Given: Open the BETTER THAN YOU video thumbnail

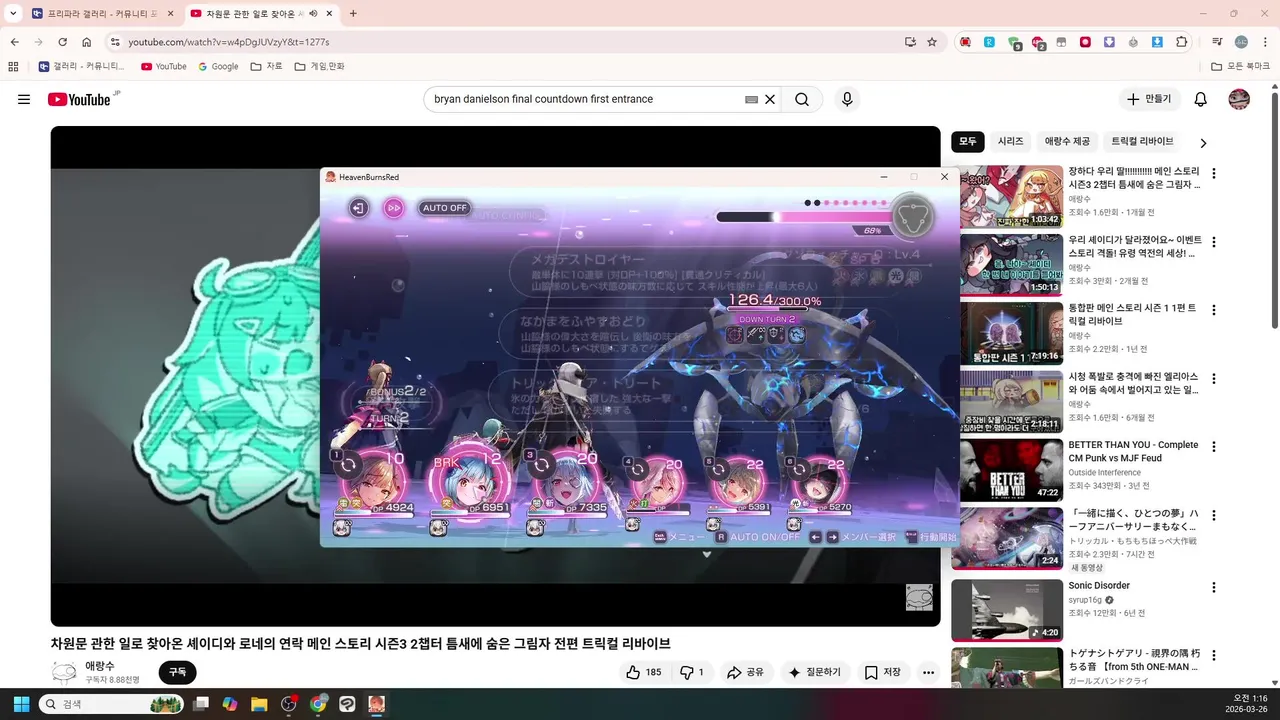Looking at the screenshot, I should pyautogui.click(x=1007, y=470).
